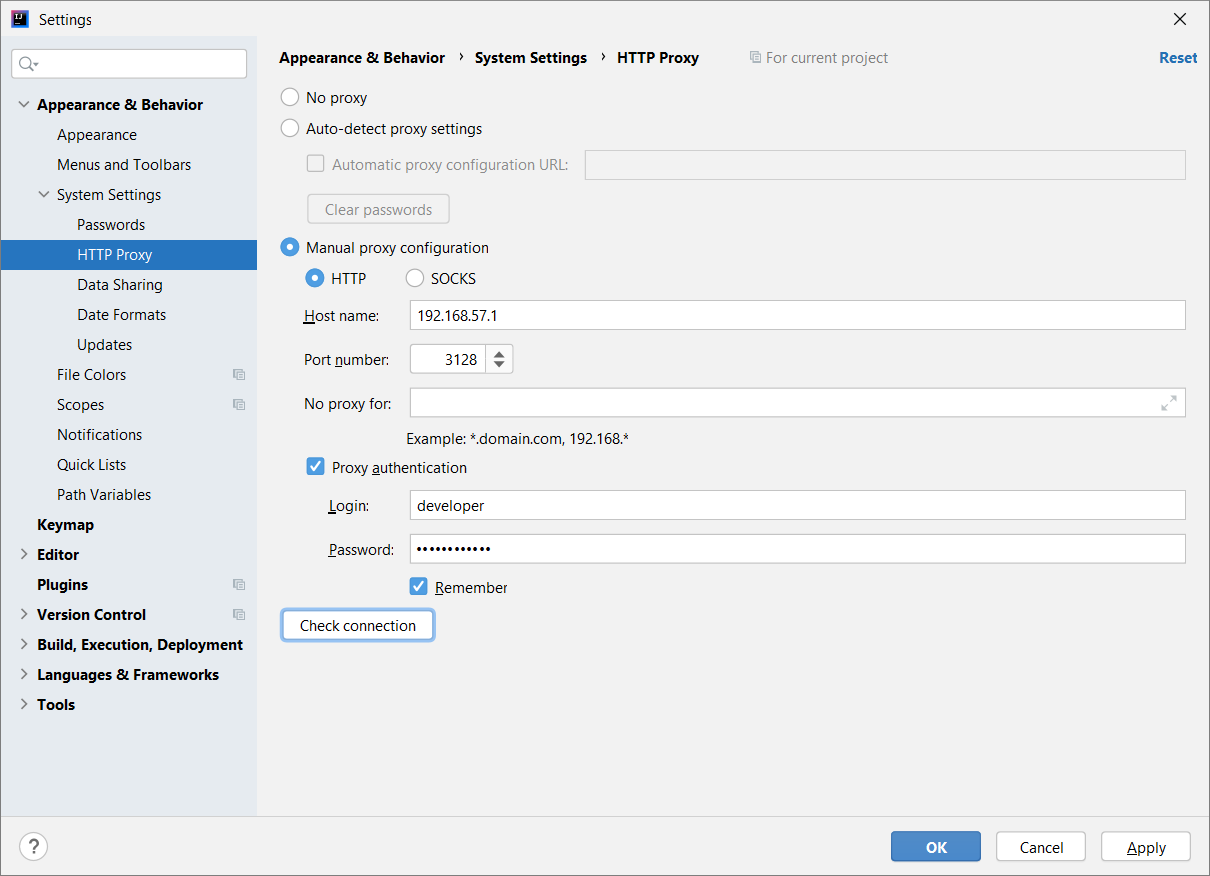This screenshot has width=1210, height=876.
Task: Open the Passwords settings page
Action: pos(111,225)
